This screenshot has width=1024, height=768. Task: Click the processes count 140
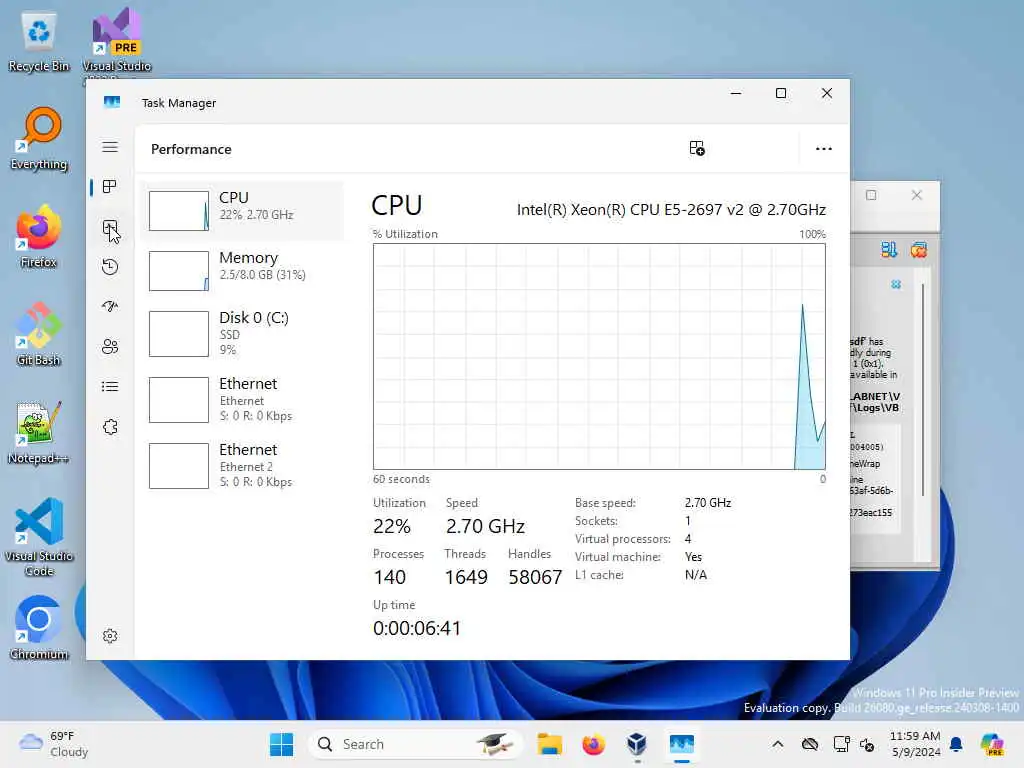pyautogui.click(x=389, y=577)
